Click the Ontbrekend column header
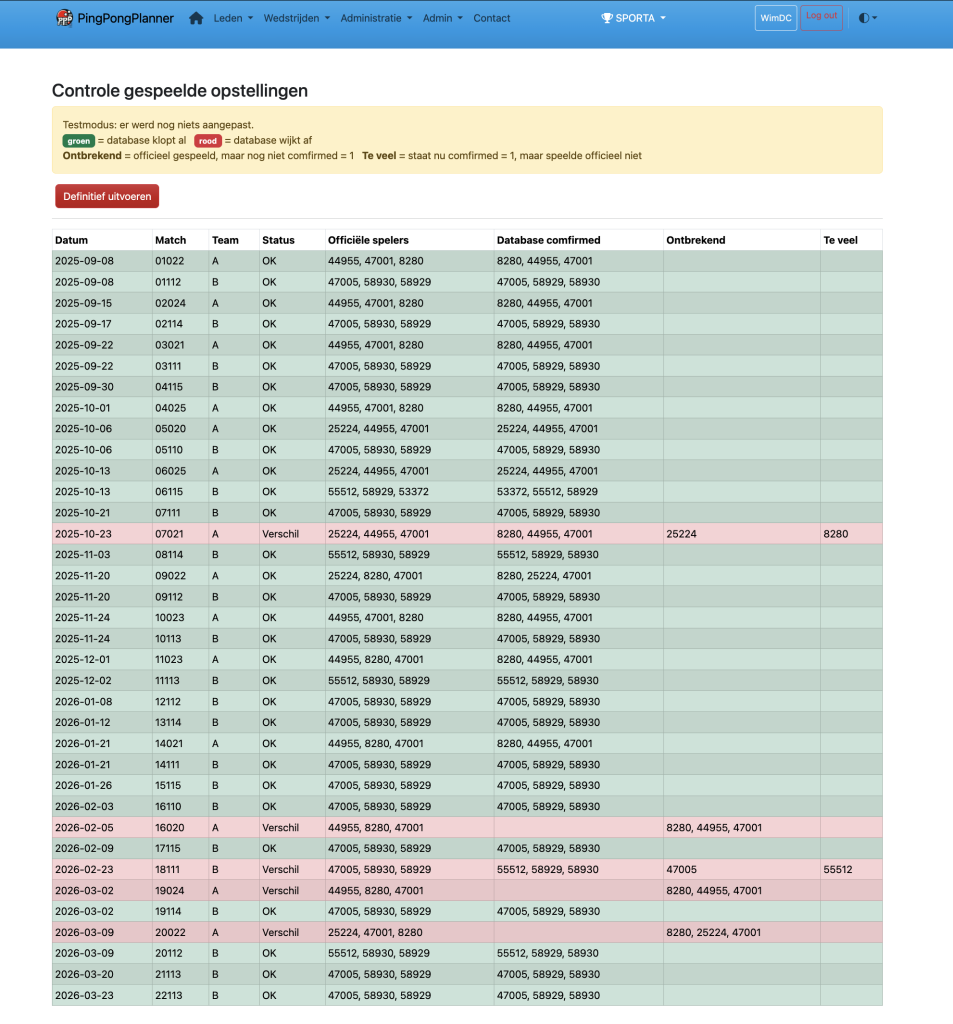 tap(696, 240)
